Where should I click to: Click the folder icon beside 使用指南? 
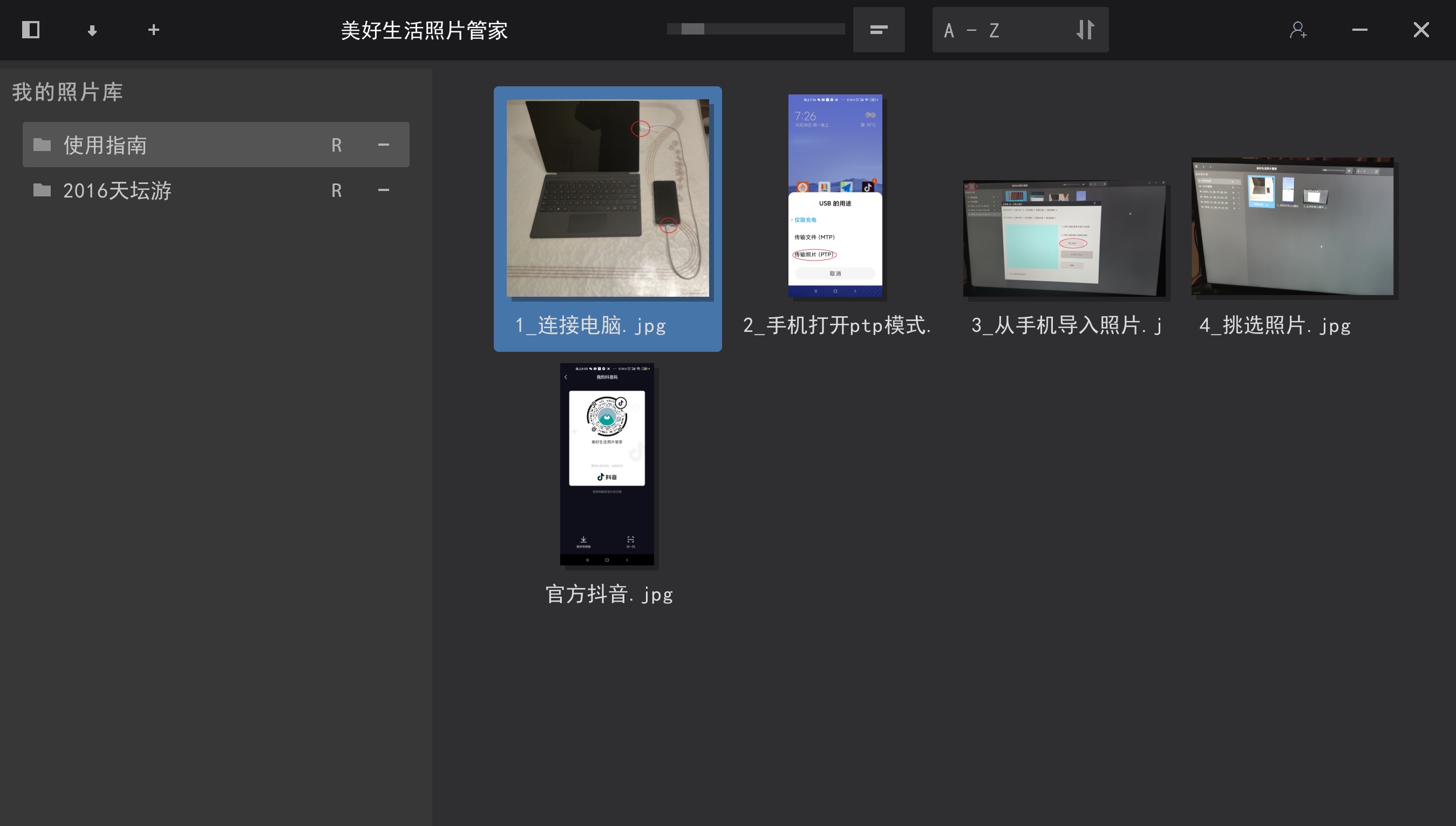[42, 145]
